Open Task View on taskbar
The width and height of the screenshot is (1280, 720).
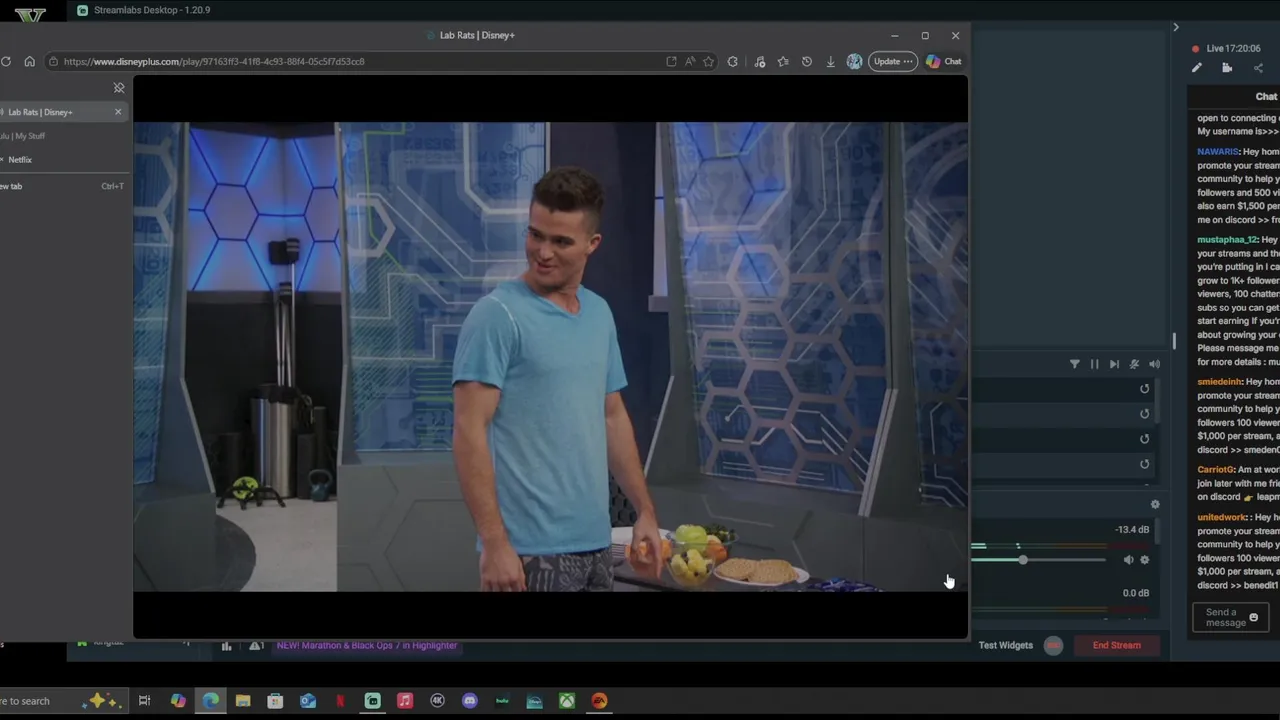(144, 701)
